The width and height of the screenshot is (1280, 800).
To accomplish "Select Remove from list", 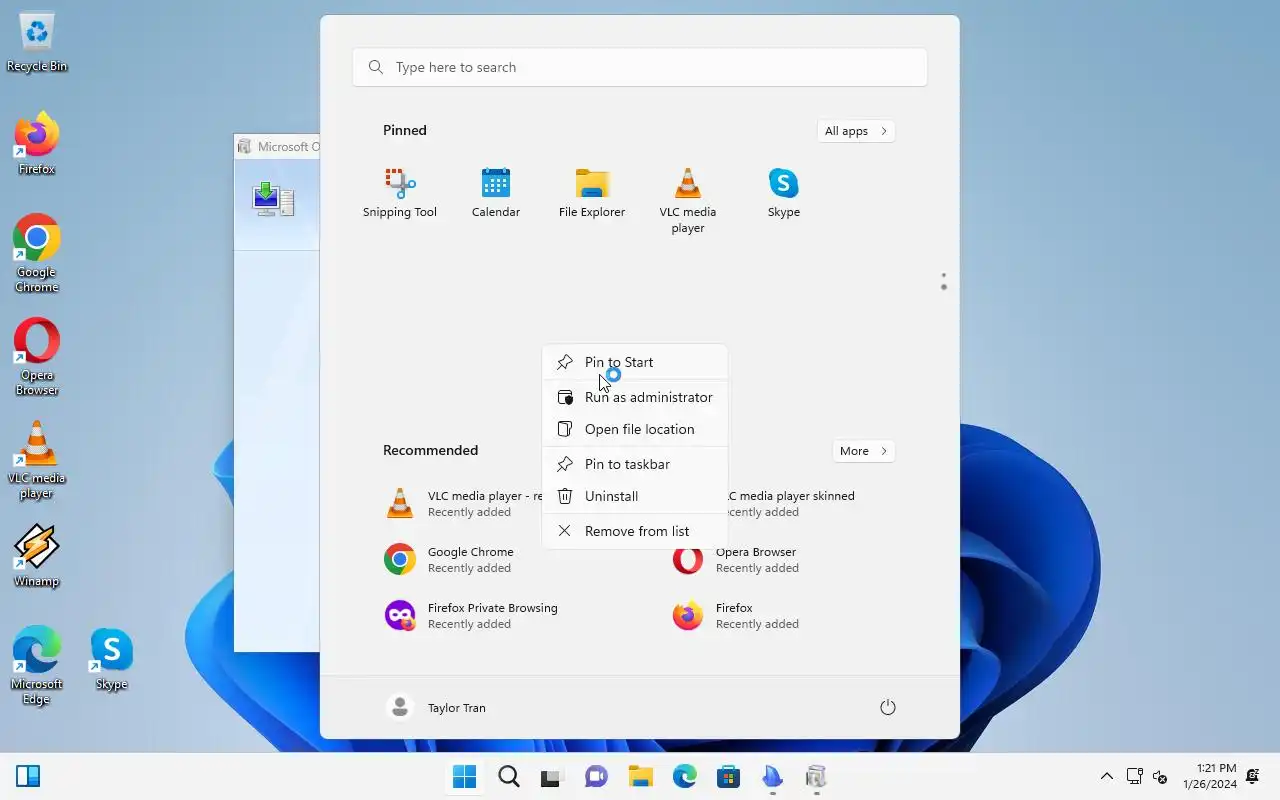I will click(634, 531).
